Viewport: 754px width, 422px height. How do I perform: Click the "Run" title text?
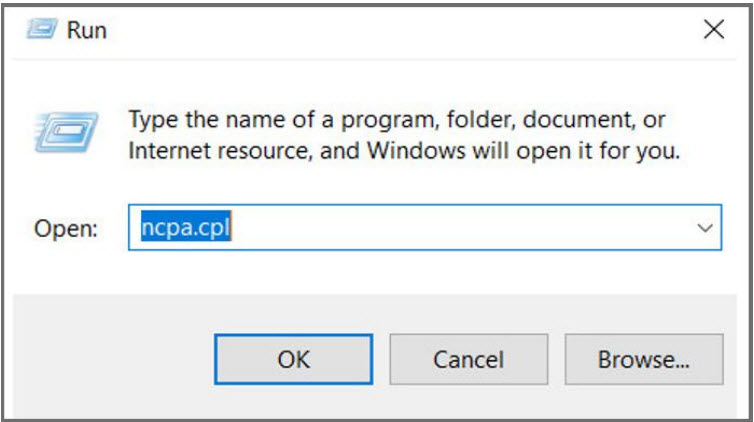(86, 31)
